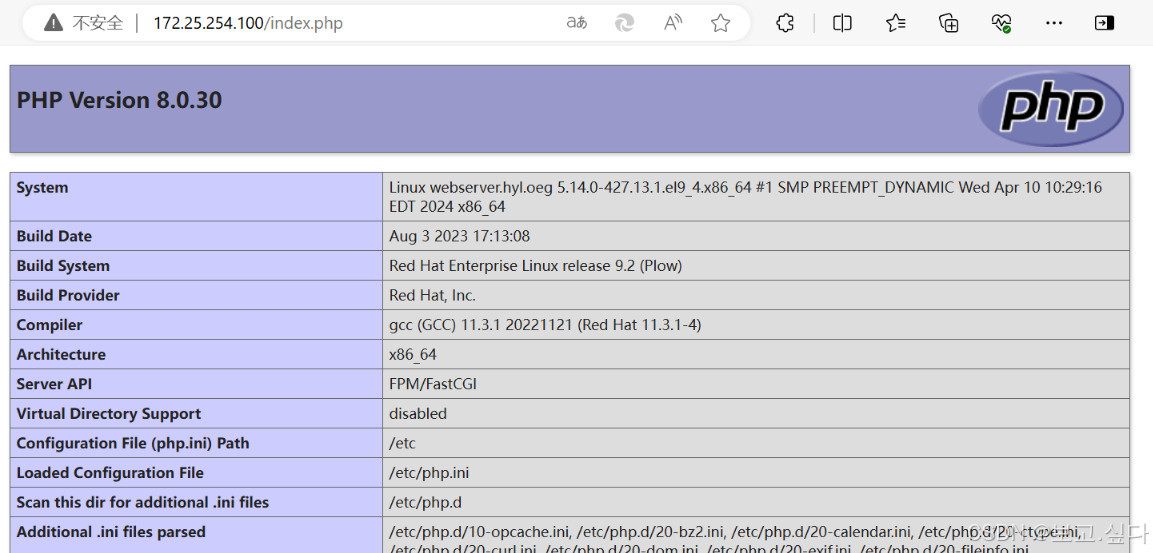This screenshot has width=1153, height=553.
Task: Open the Favorites list icon
Action: point(896,24)
